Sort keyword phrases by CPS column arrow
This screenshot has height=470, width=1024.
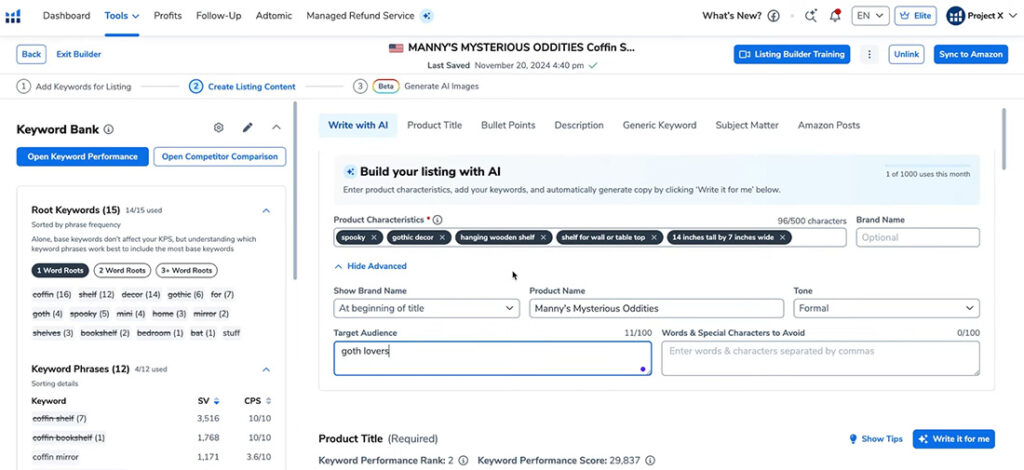point(268,401)
